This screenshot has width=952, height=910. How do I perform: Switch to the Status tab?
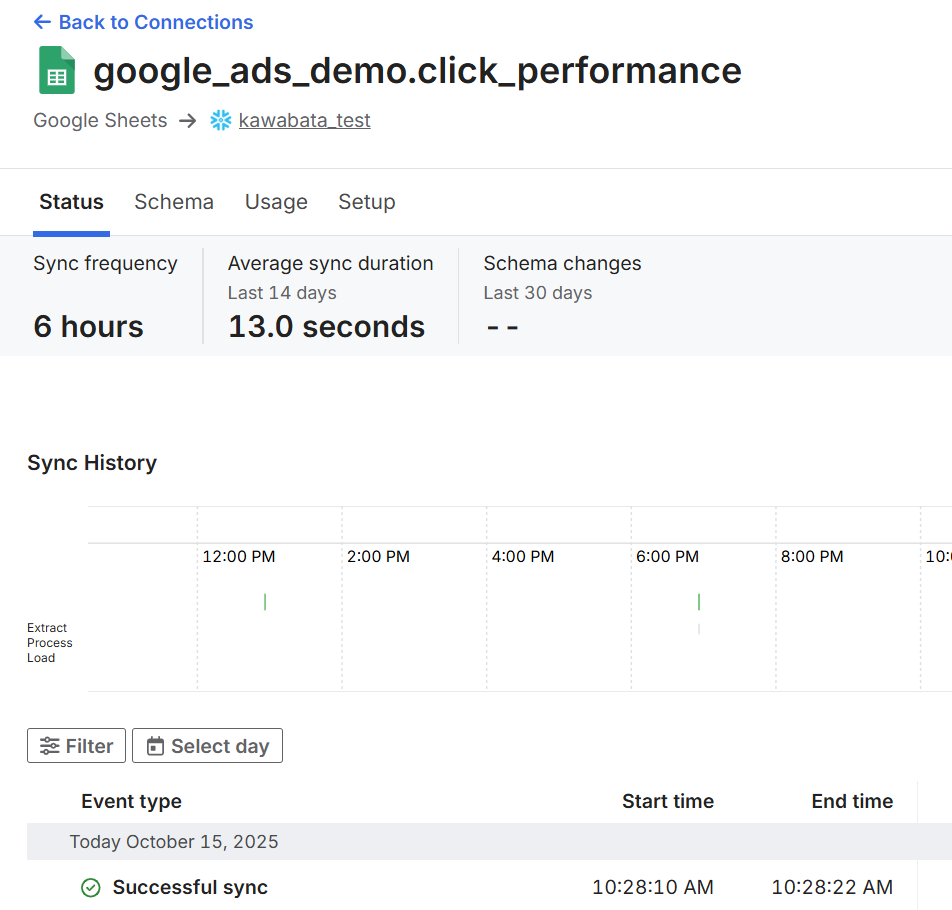(71, 202)
